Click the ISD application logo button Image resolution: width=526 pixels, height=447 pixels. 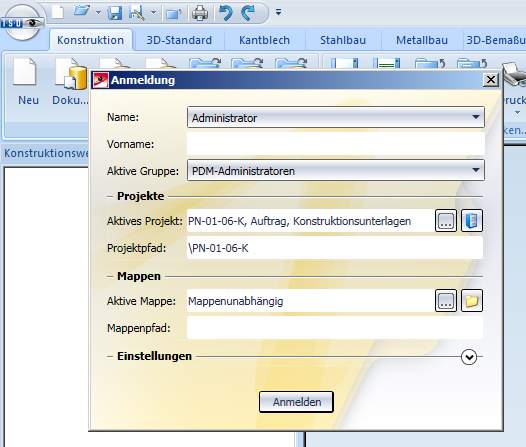click(x=22, y=23)
